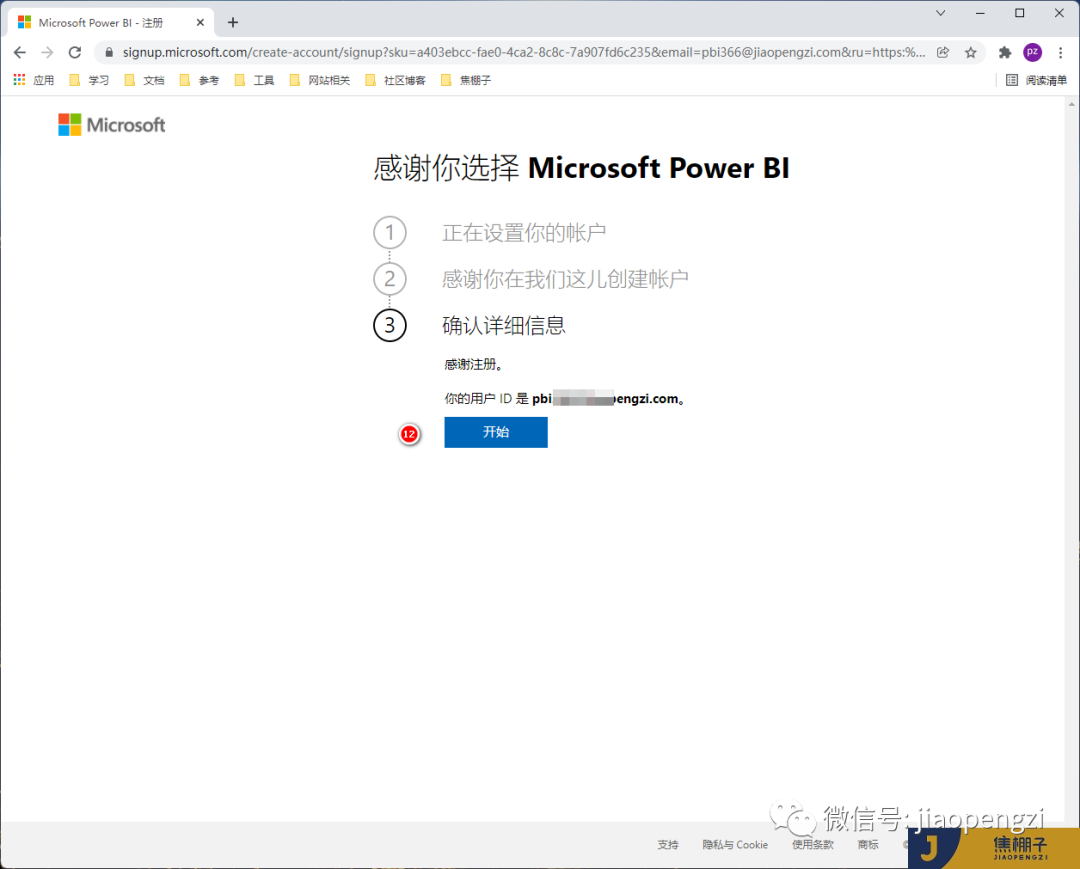Click the 你的用户 ID 是 text line
This screenshot has height=869, width=1080.
pyautogui.click(x=565, y=399)
